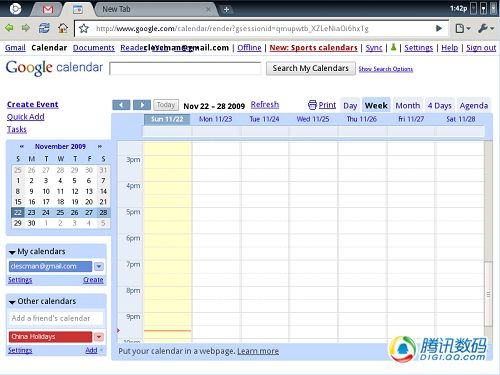Image resolution: width=500 pixels, height=375 pixels.
Task: Open New: Sports calendars link
Action: 313,48
